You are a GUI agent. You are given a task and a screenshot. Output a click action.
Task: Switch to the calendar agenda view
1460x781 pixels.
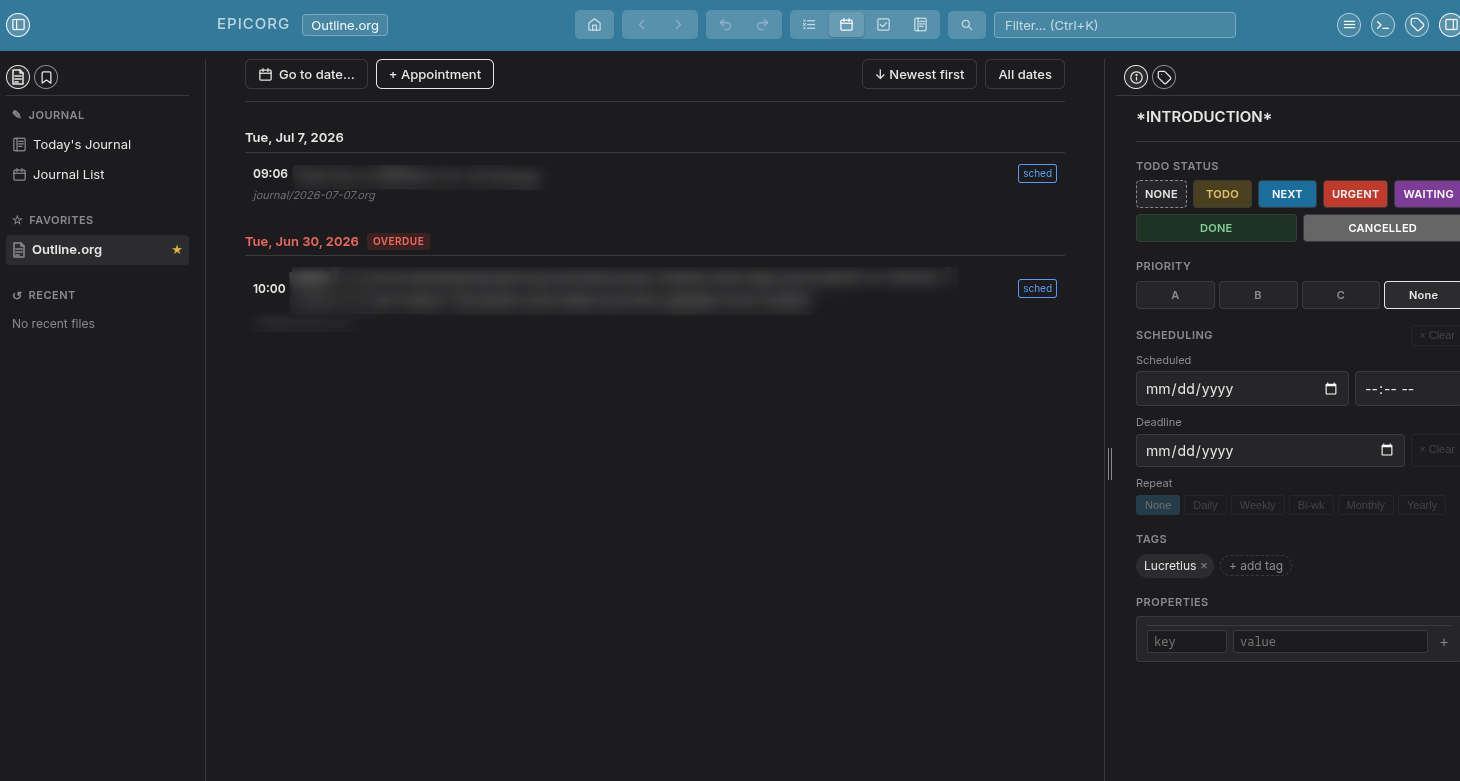[x=846, y=25]
